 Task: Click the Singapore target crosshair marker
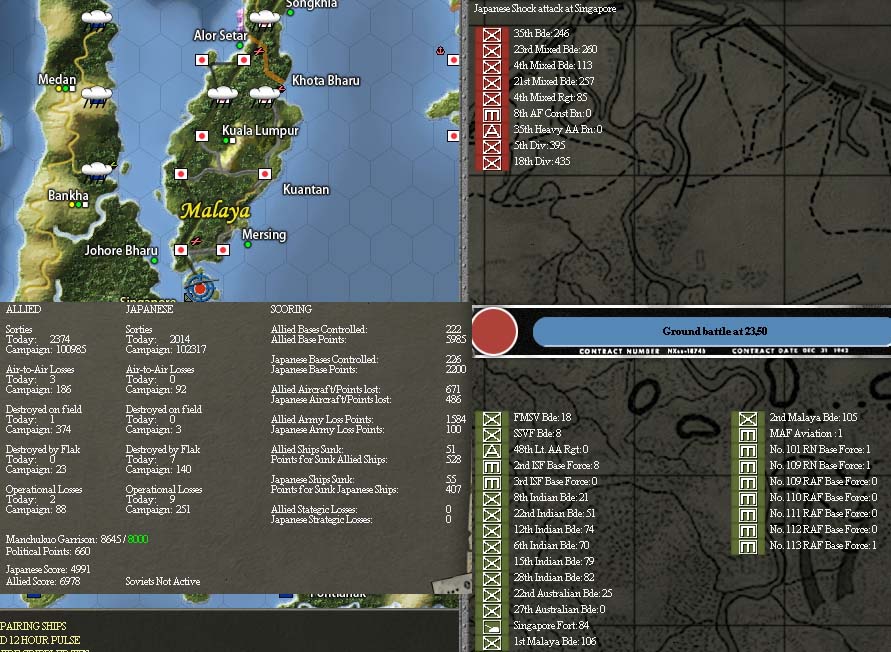click(x=200, y=288)
